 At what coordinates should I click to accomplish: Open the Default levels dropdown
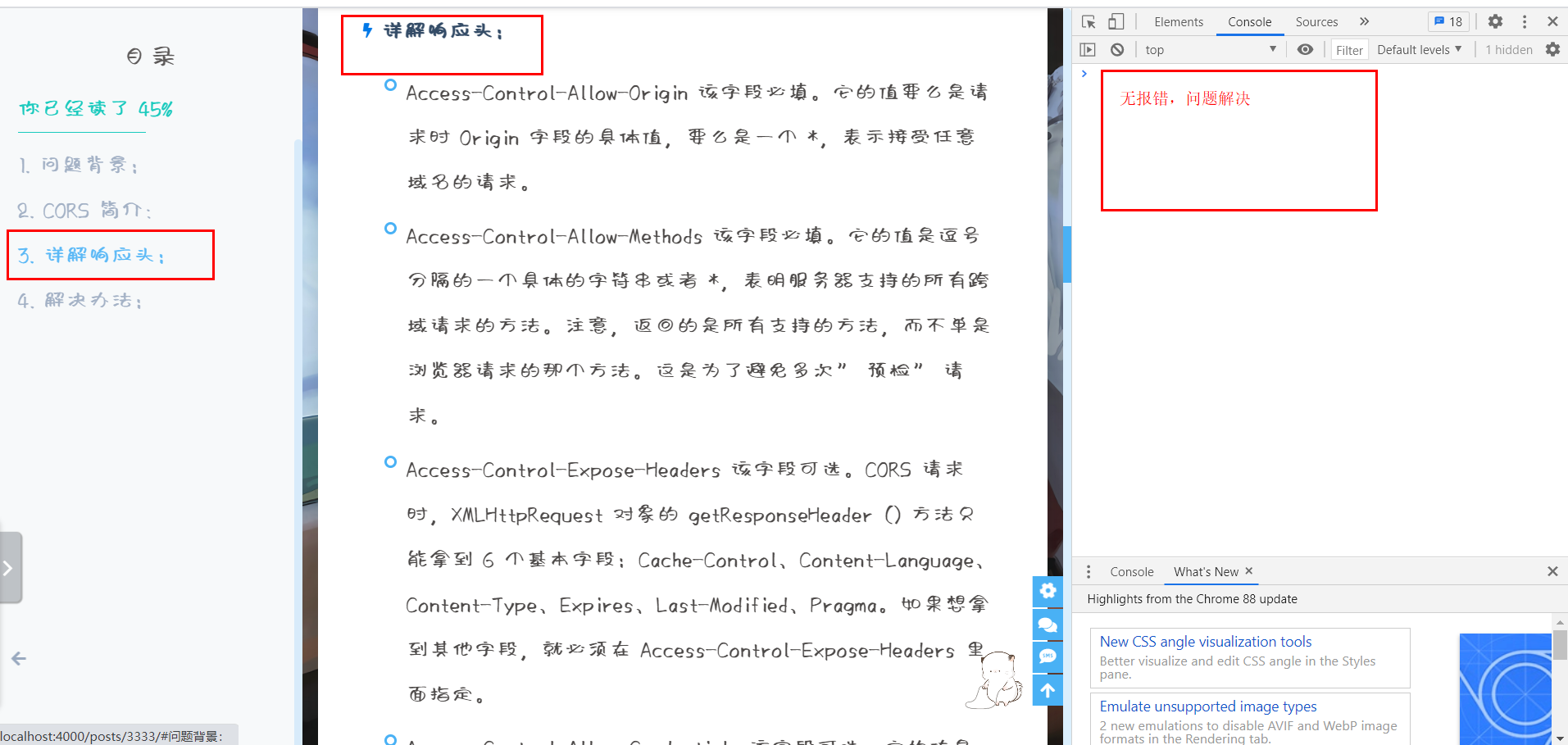click(1419, 49)
